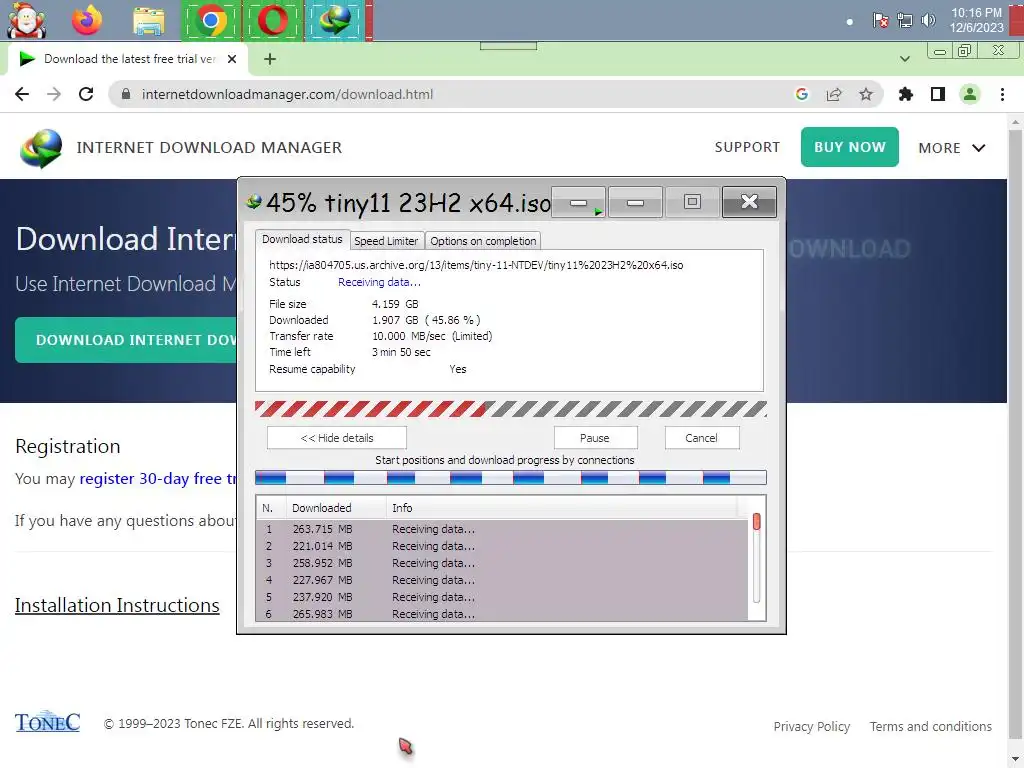Share this page icon
The image size is (1024, 768).
(834, 94)
